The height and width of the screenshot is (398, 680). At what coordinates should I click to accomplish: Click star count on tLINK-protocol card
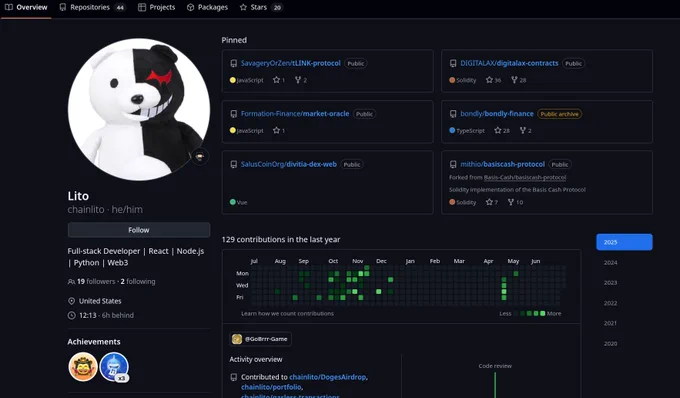279,80
